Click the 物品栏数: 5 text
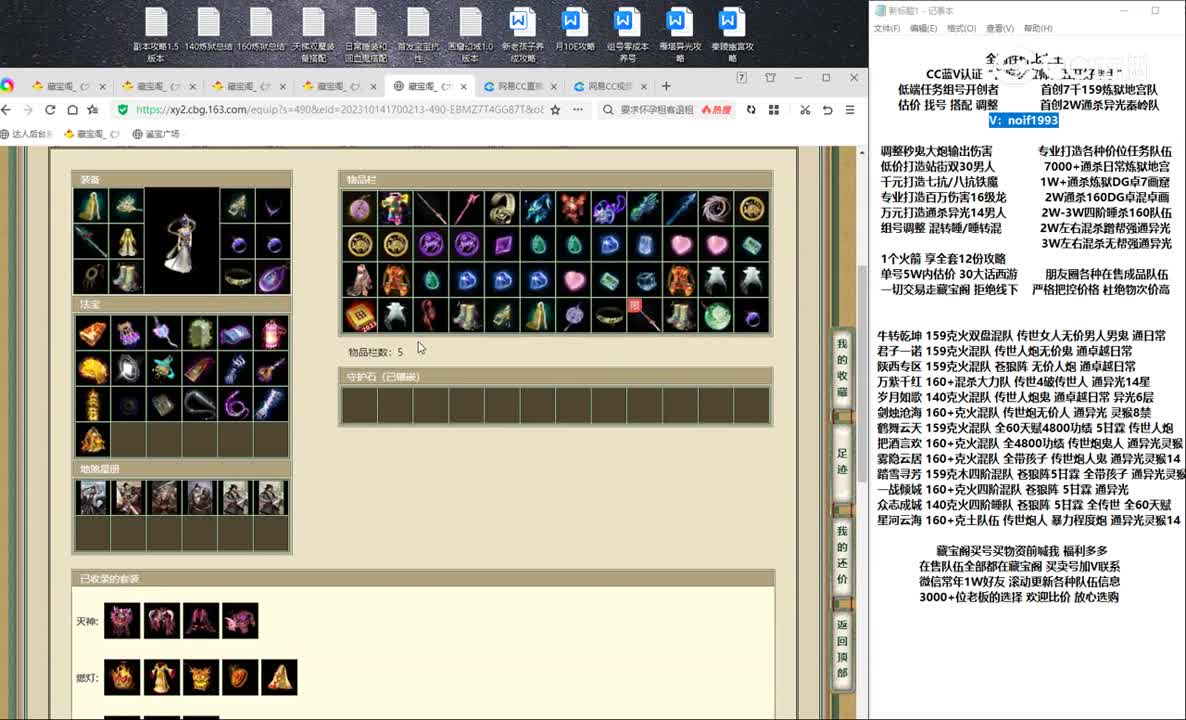The height and width of the screenshot is (720, 1186). (x=375, y=352)
